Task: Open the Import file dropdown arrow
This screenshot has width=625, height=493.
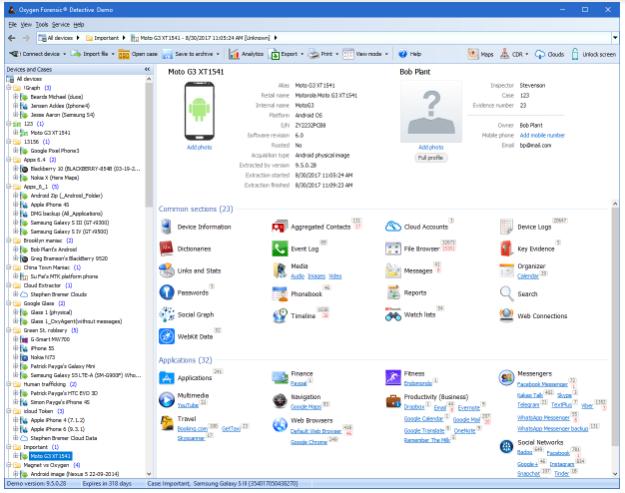Action: click(x=113, y=54)
